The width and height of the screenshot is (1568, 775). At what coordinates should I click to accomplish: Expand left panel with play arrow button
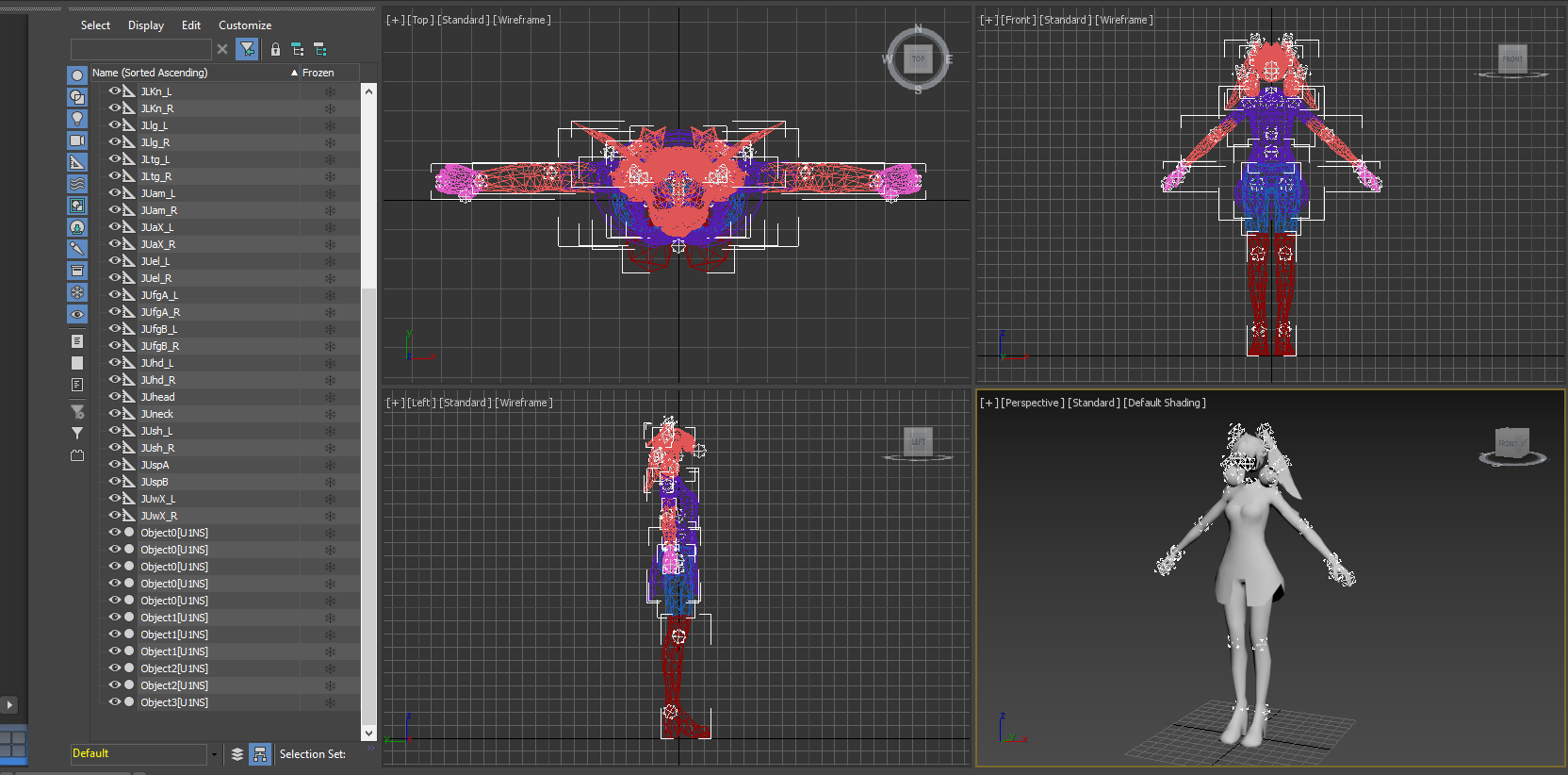point(9,704)
